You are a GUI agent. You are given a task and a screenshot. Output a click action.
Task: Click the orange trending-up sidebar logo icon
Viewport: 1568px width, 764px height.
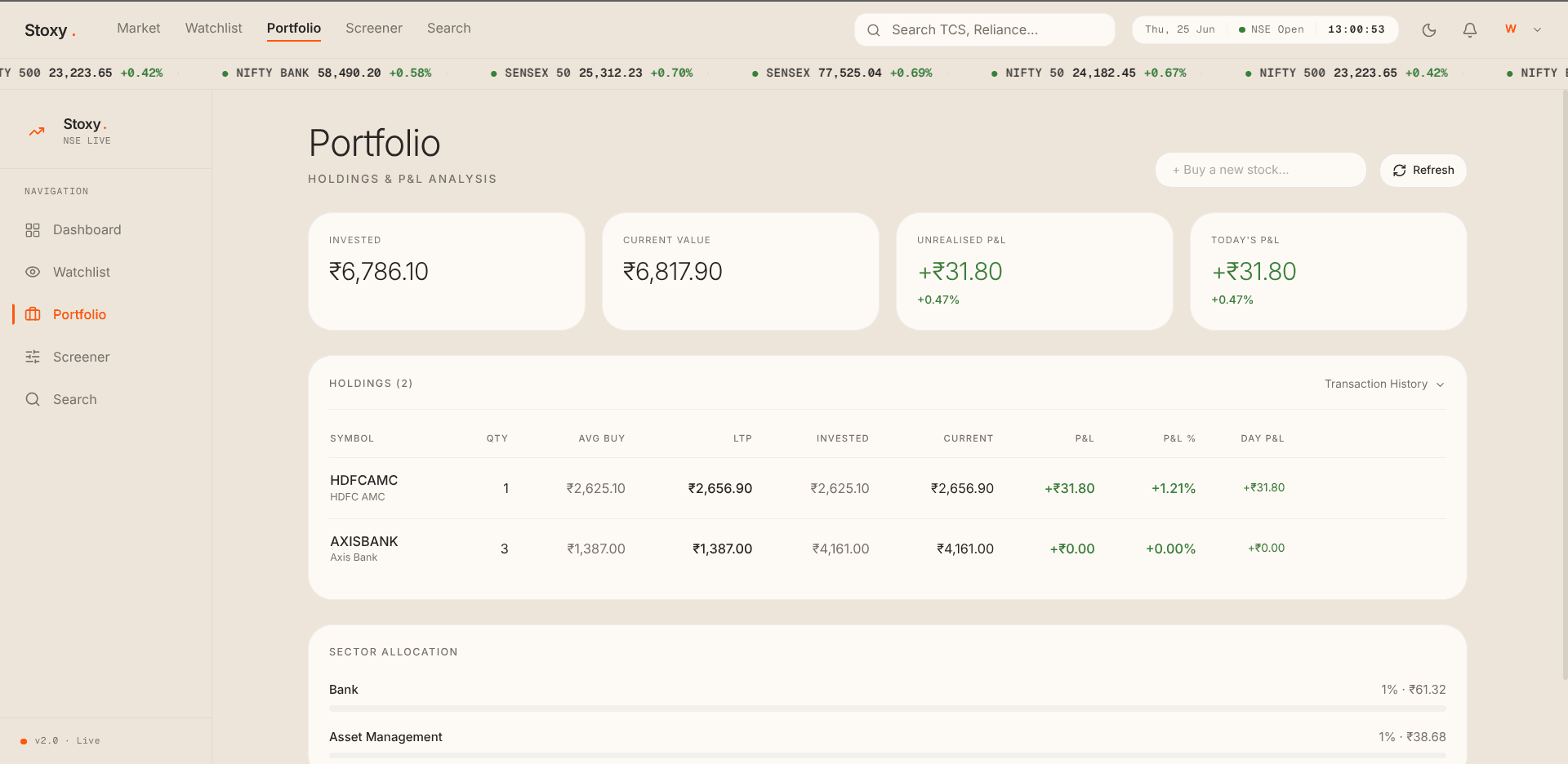(x=37, y=131)
